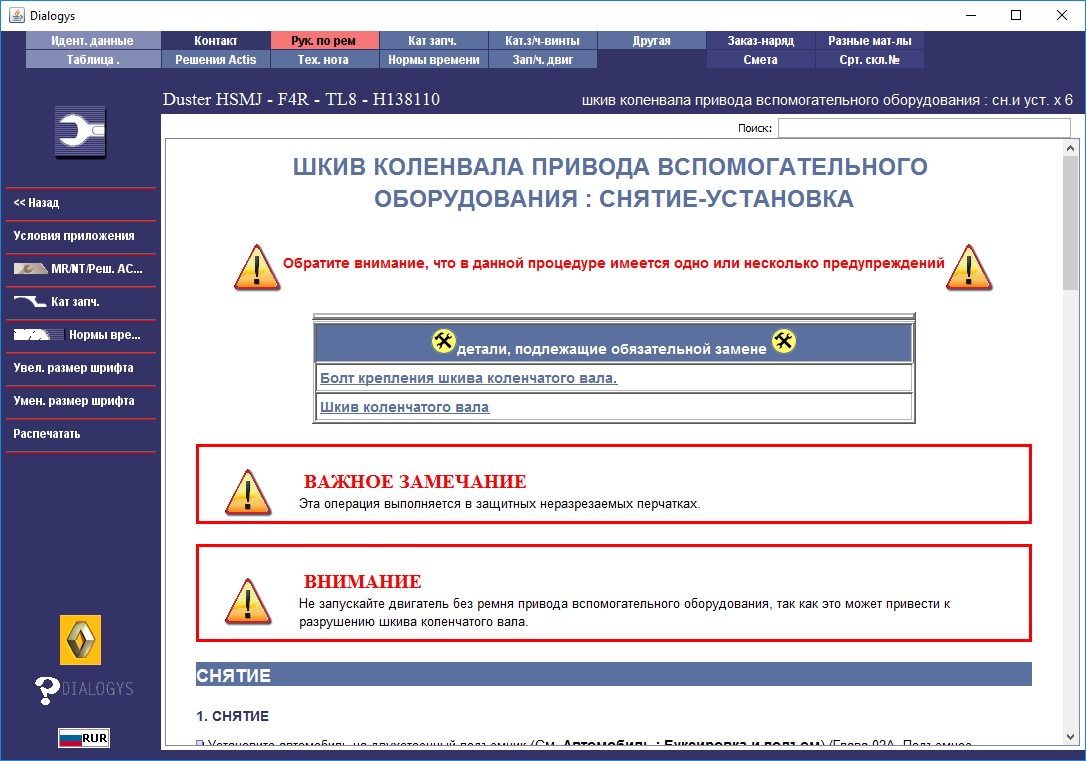Image resolution: width=1086 pixels, height=761 pixels.
Task: Click the red ВНИМАНИЕ heading
Action: 362,581
